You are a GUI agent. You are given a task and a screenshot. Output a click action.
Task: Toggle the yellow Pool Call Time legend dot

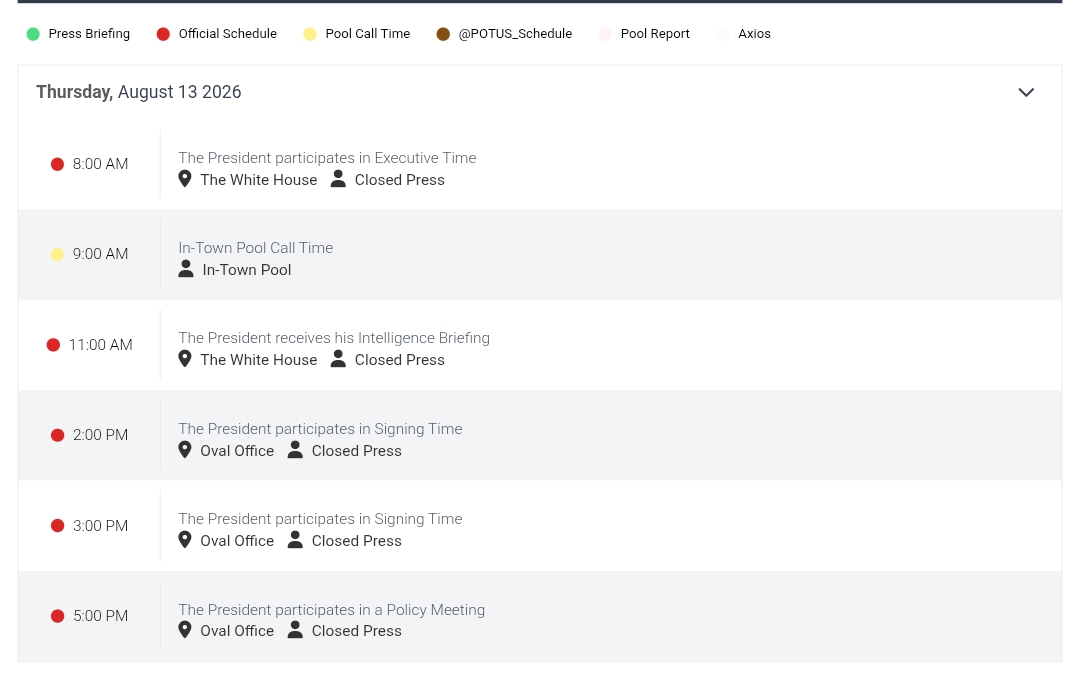pyautogui.click(x=310, y=34)
